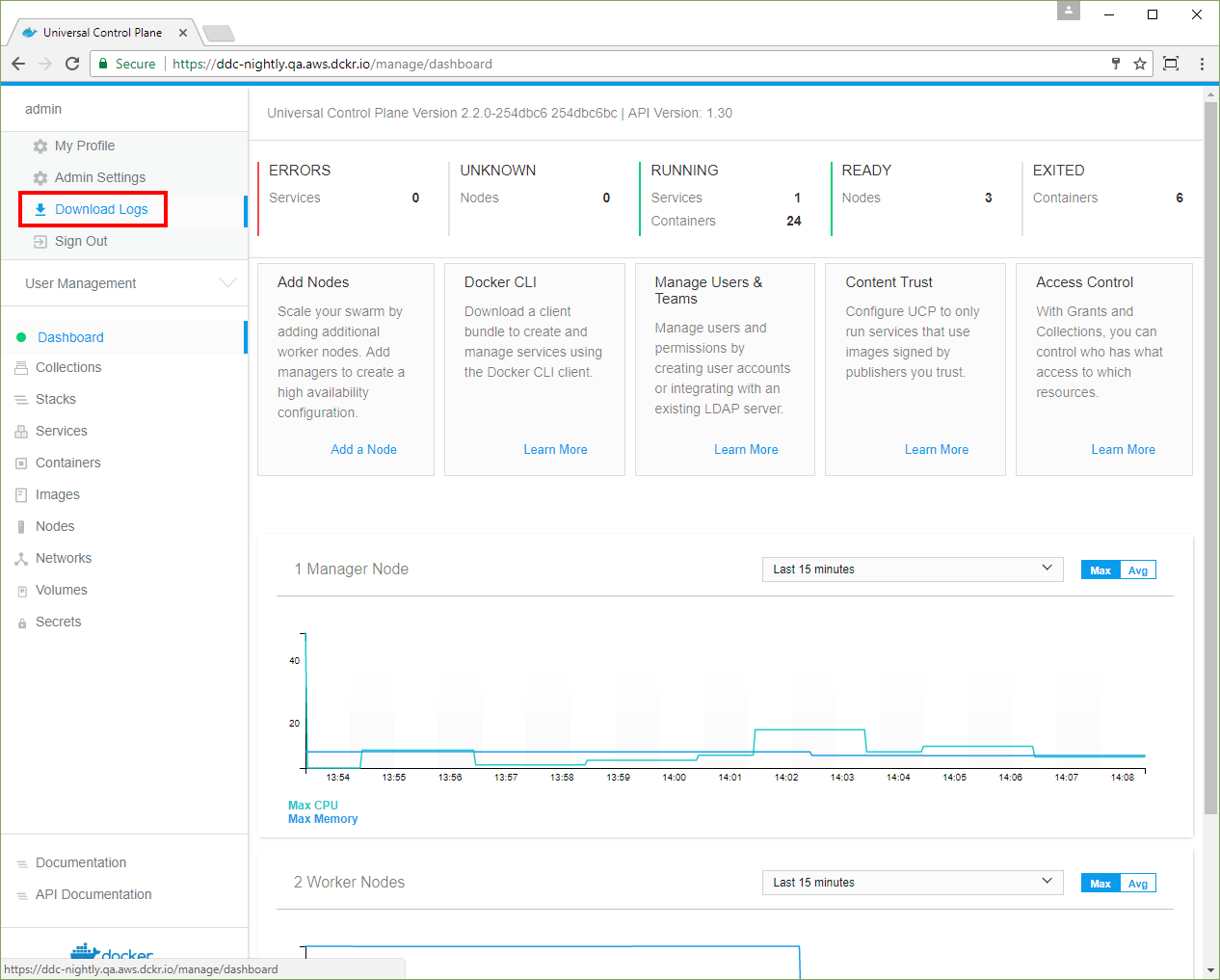Open Learn More under Docker CLI
This screenshot has width=1220, height=980.
pos(555,449)
